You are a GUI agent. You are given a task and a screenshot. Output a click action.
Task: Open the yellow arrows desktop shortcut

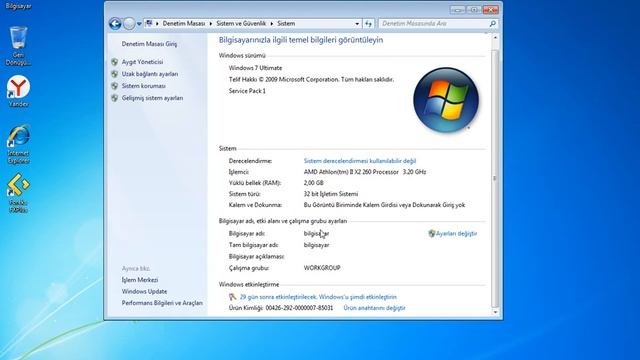(x=18, y=193)
